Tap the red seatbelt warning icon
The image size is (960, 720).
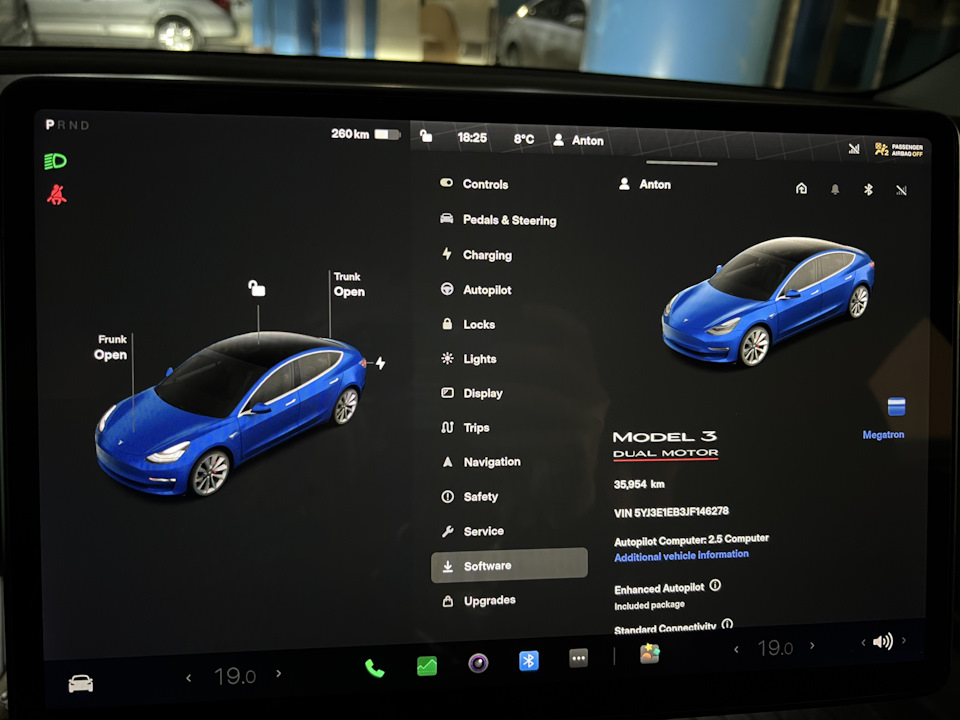(56, 195)
